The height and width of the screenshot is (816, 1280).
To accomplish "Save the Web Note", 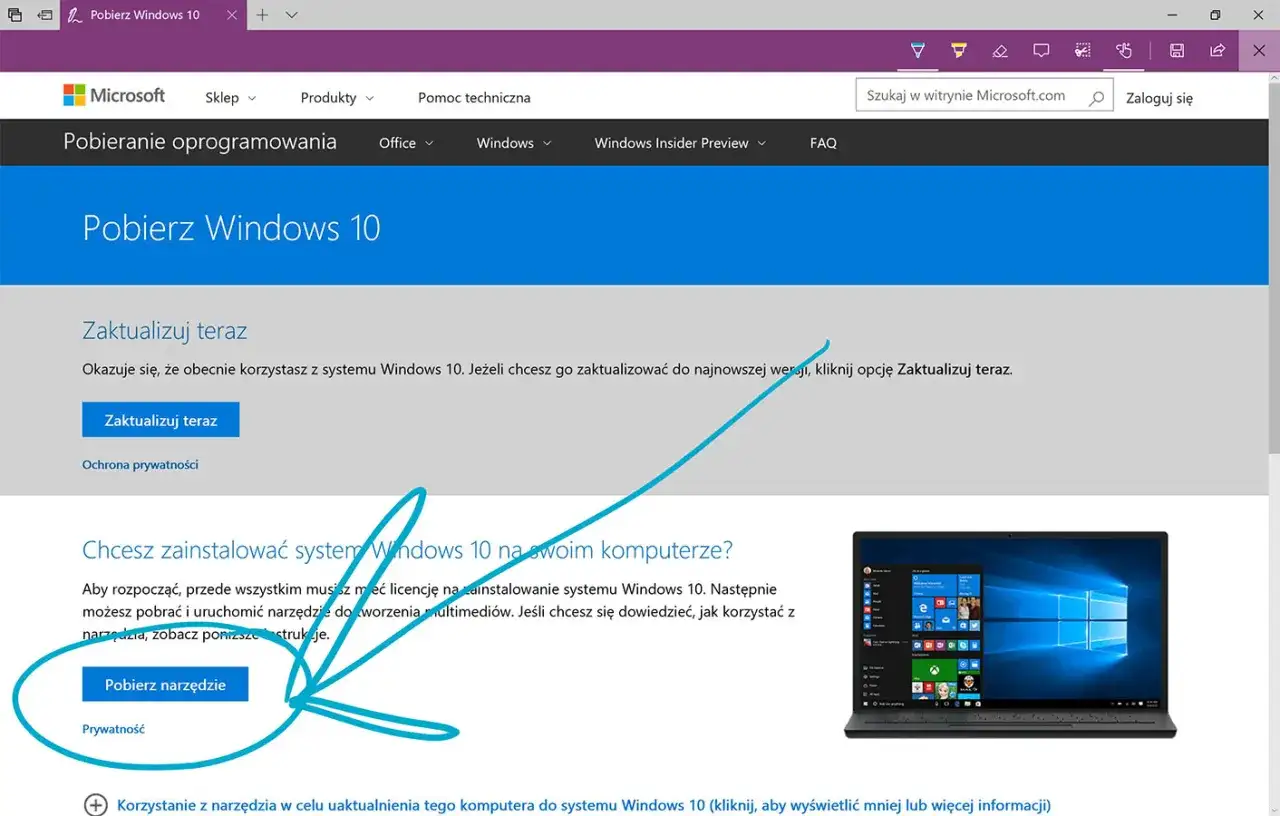I will [1177, 50].
